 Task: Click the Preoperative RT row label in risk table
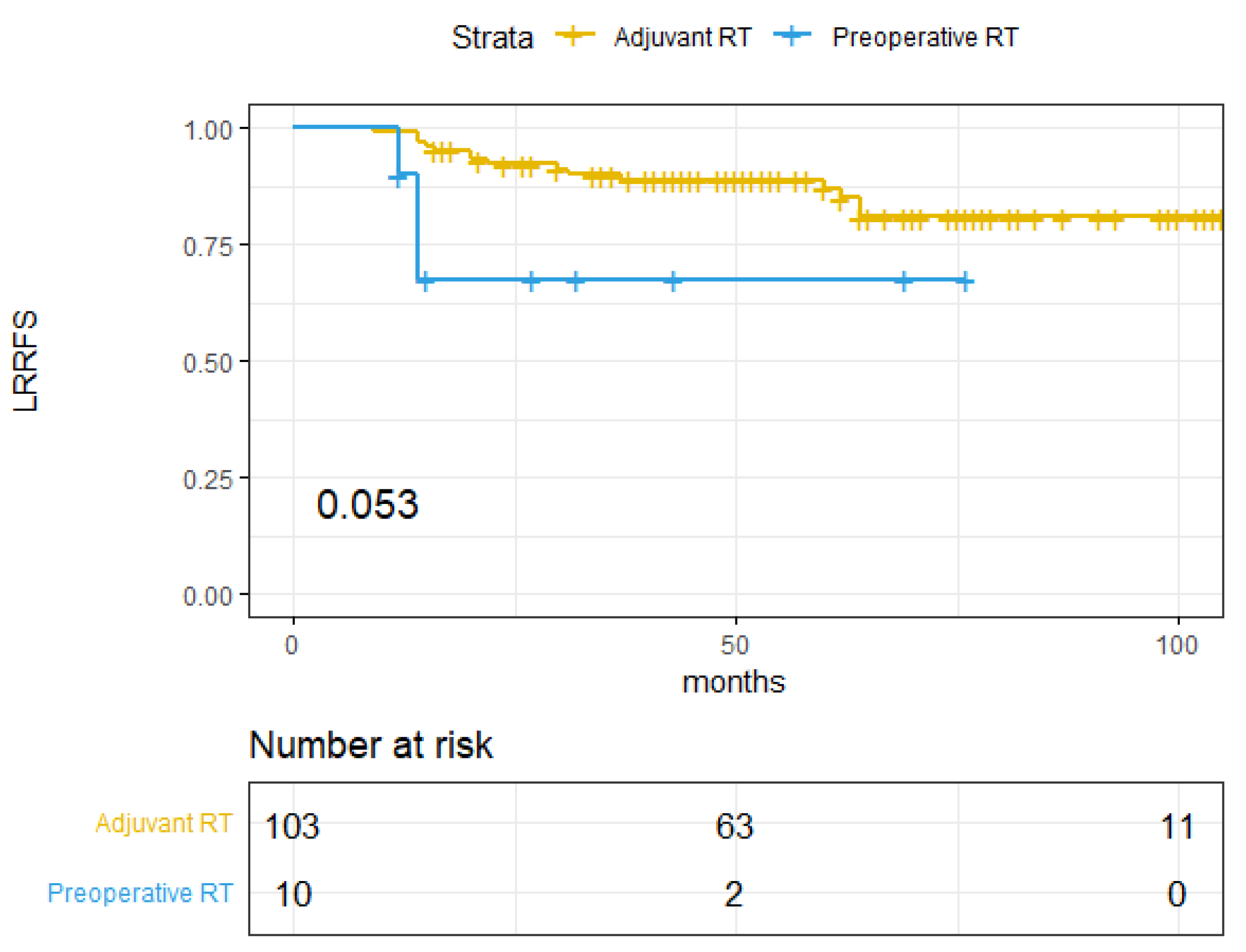[x=140, y=892]
